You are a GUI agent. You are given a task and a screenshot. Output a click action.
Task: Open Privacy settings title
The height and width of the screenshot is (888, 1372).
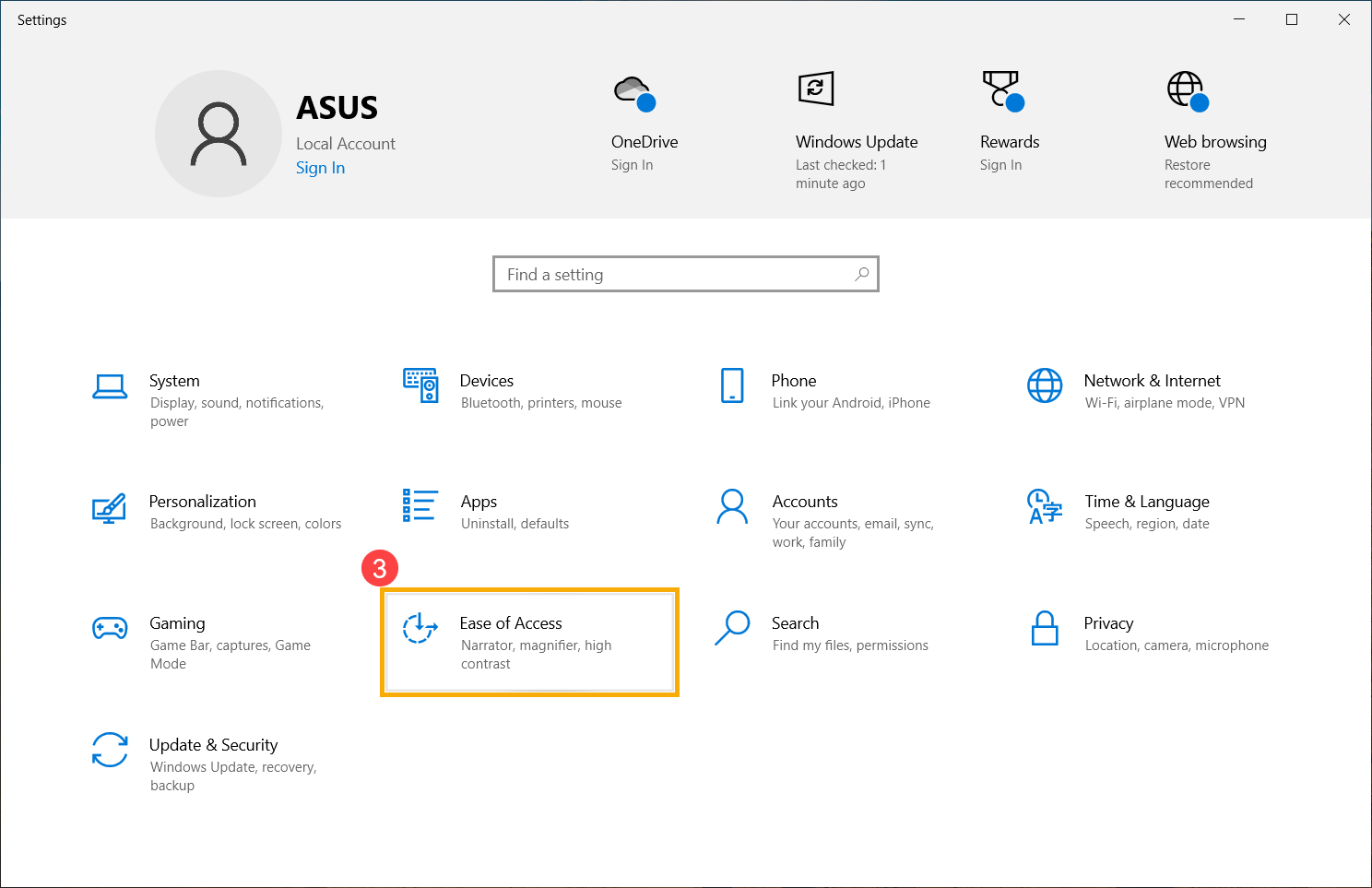[x=1108, y=623]
